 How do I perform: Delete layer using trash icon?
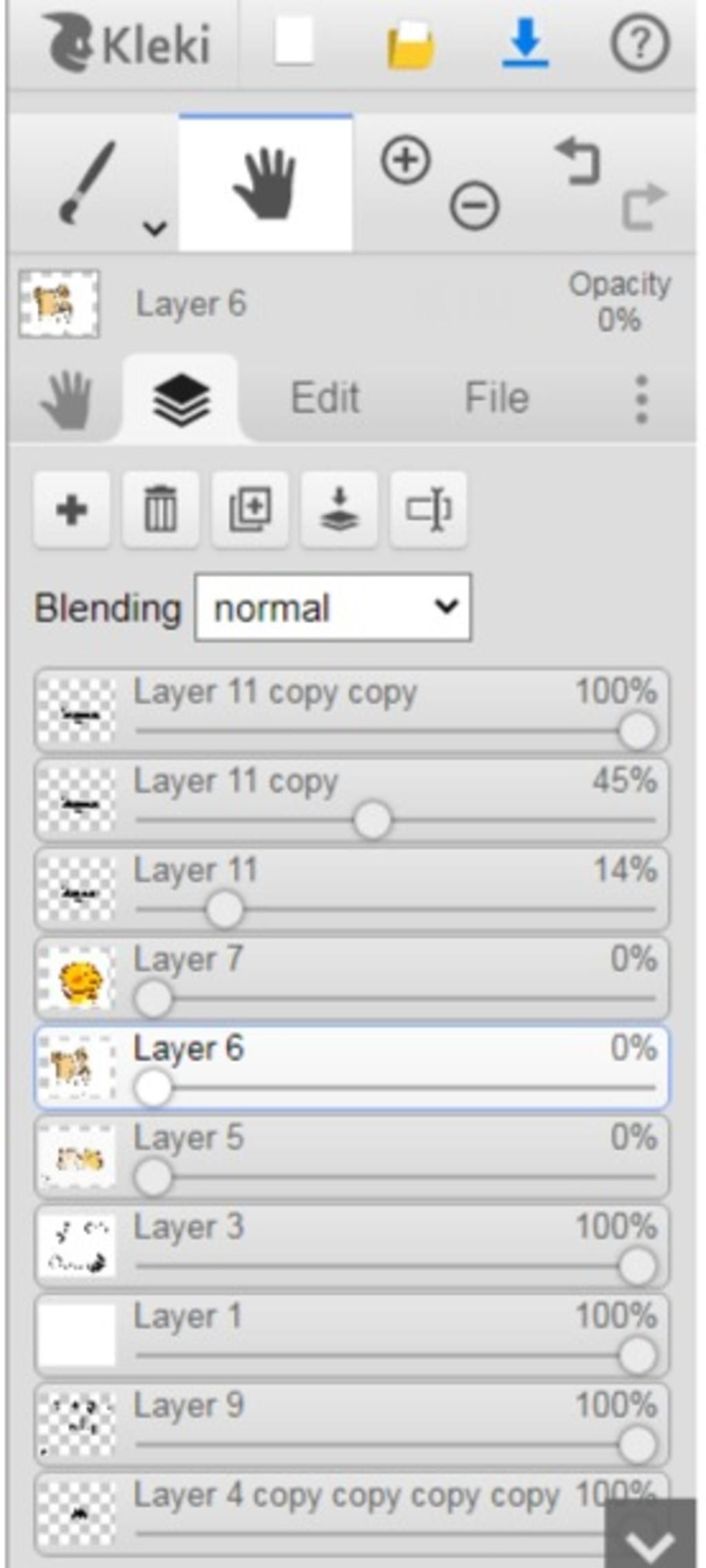161,510
